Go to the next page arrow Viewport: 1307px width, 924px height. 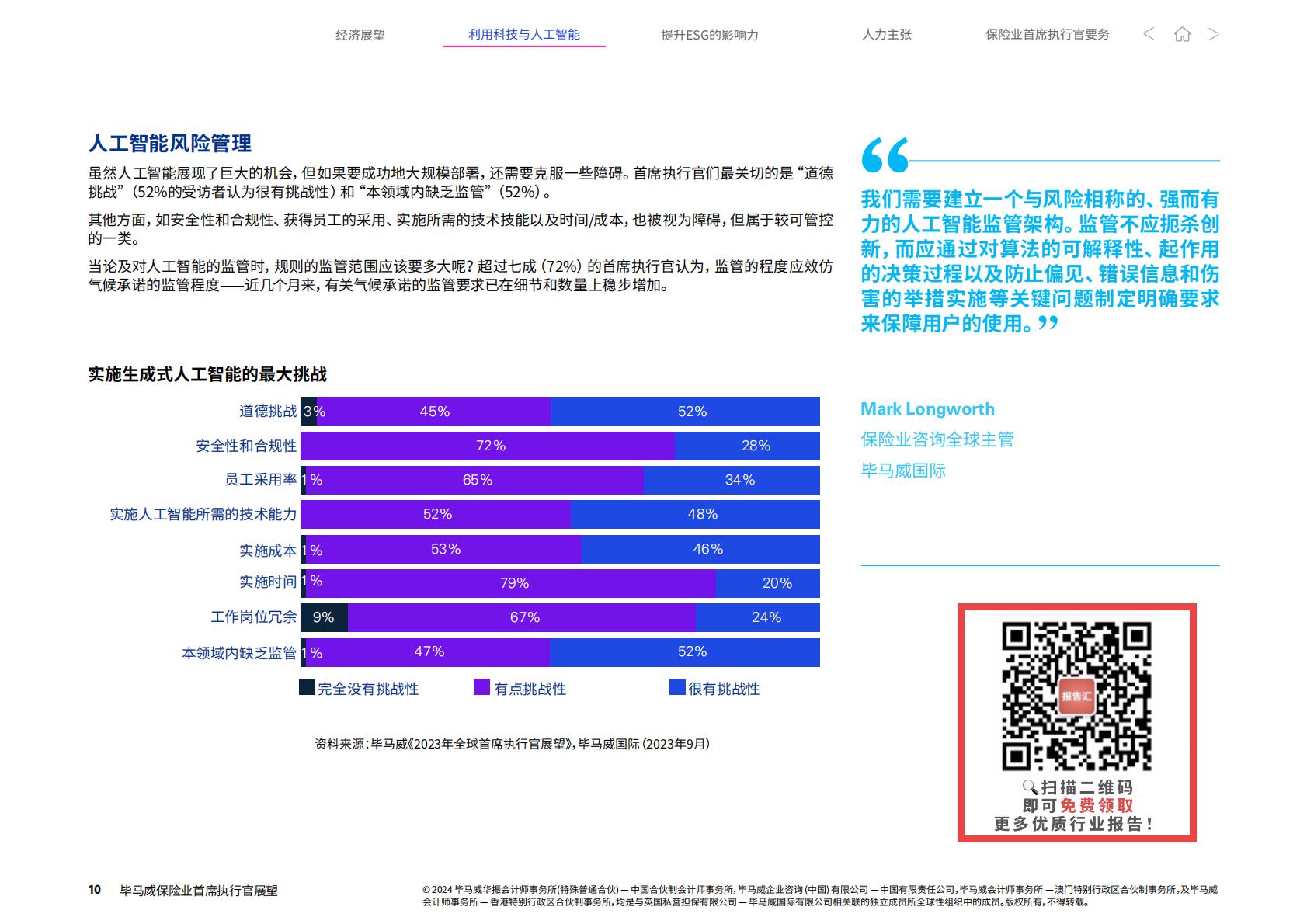point(1214,33)
